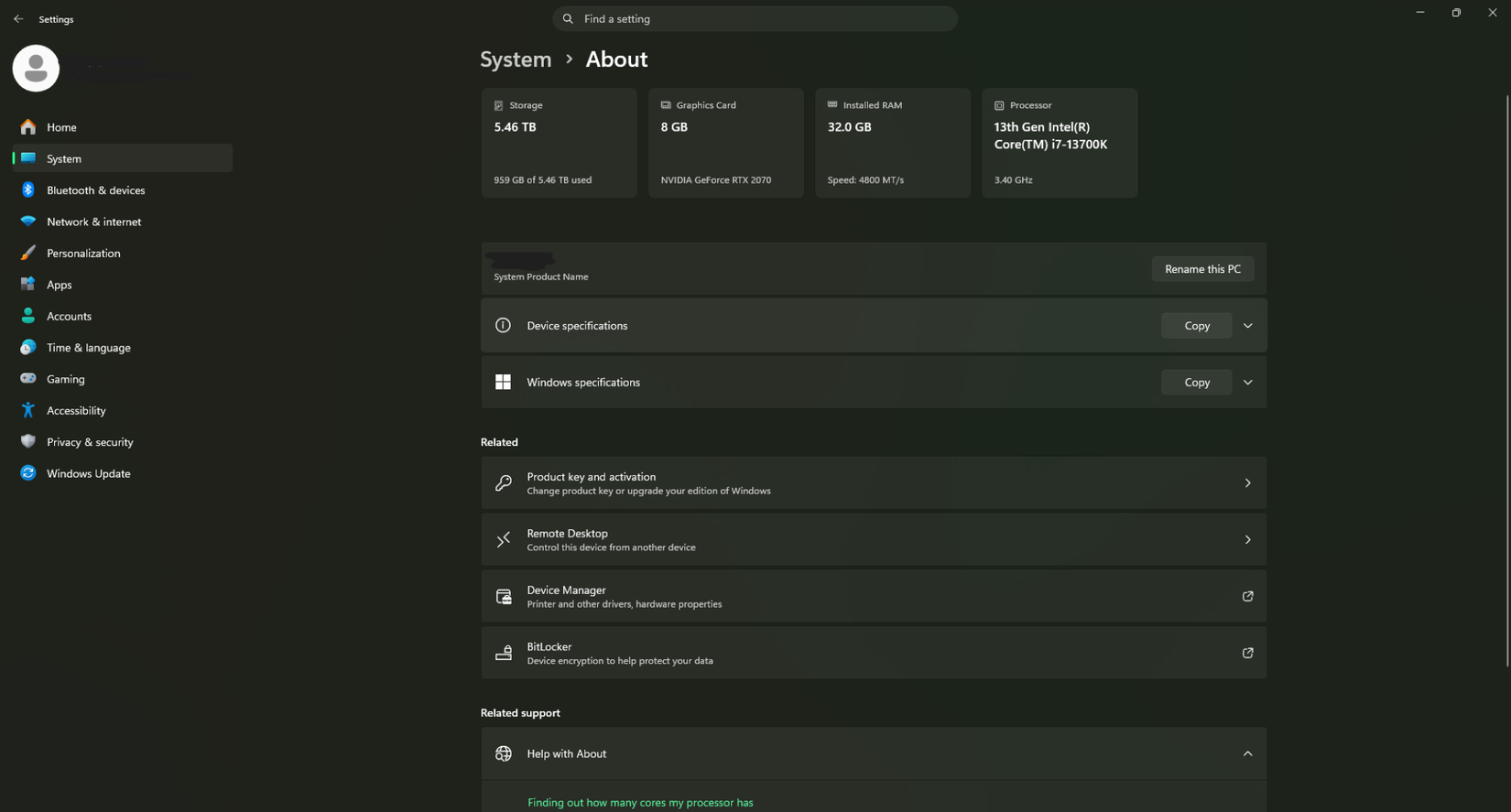Click the Apps sidebar icon
The width and height of the screenshot is (1511, 812).
point(28,284)
